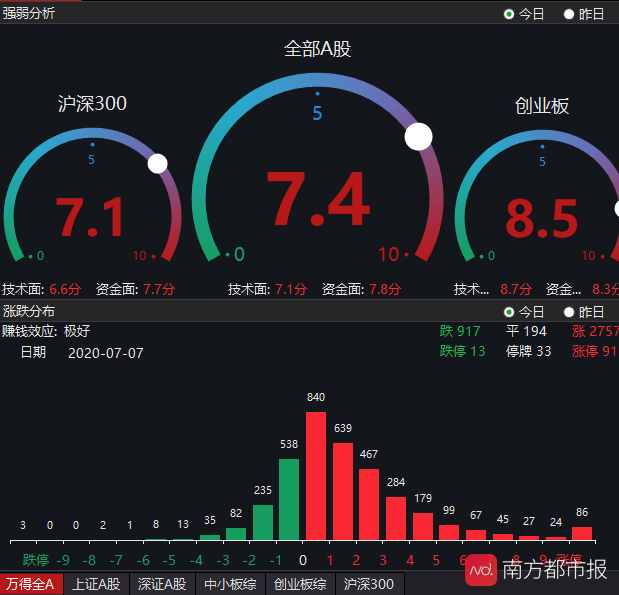Open the 中小板综 tab
Image resolution: width=619 pixels, height=595 pixels.
[x=231, y=584]
